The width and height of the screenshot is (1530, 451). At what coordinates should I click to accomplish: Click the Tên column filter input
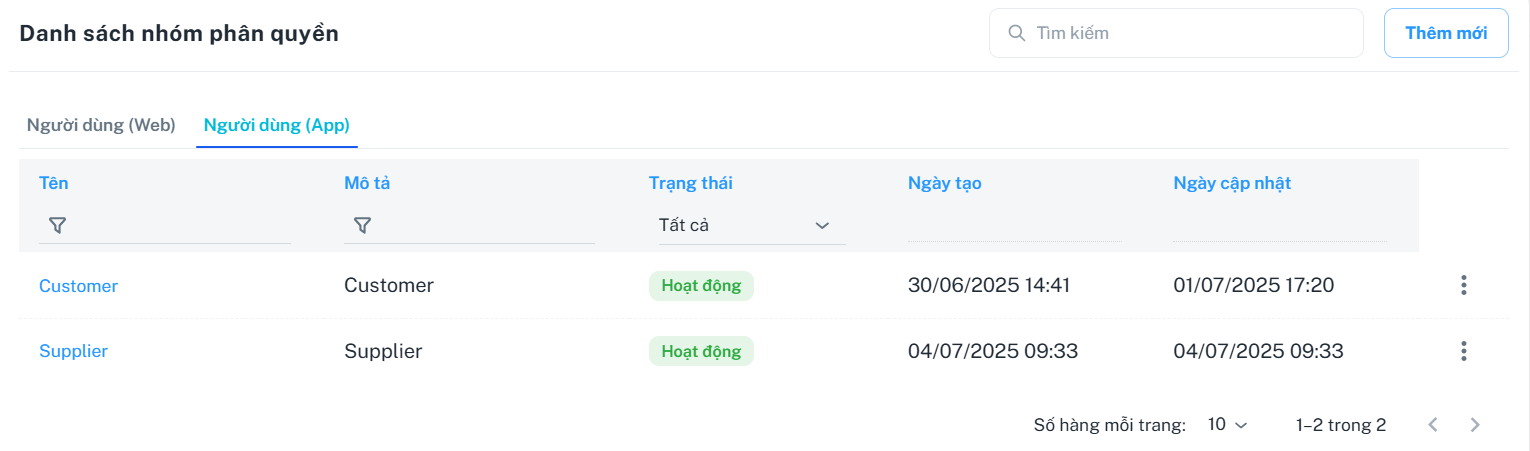180,227
